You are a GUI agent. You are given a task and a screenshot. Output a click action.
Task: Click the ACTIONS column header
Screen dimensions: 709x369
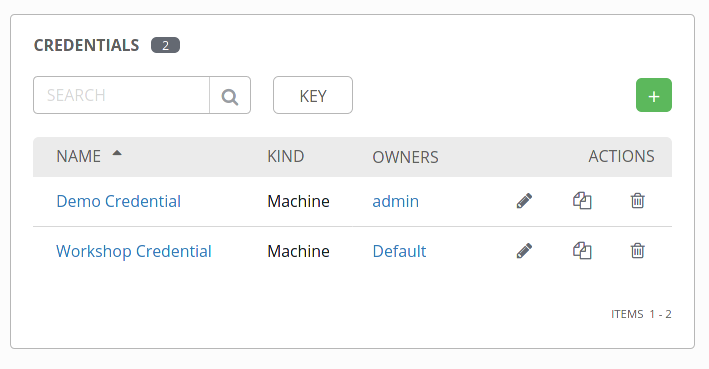[x=621, y=156]
